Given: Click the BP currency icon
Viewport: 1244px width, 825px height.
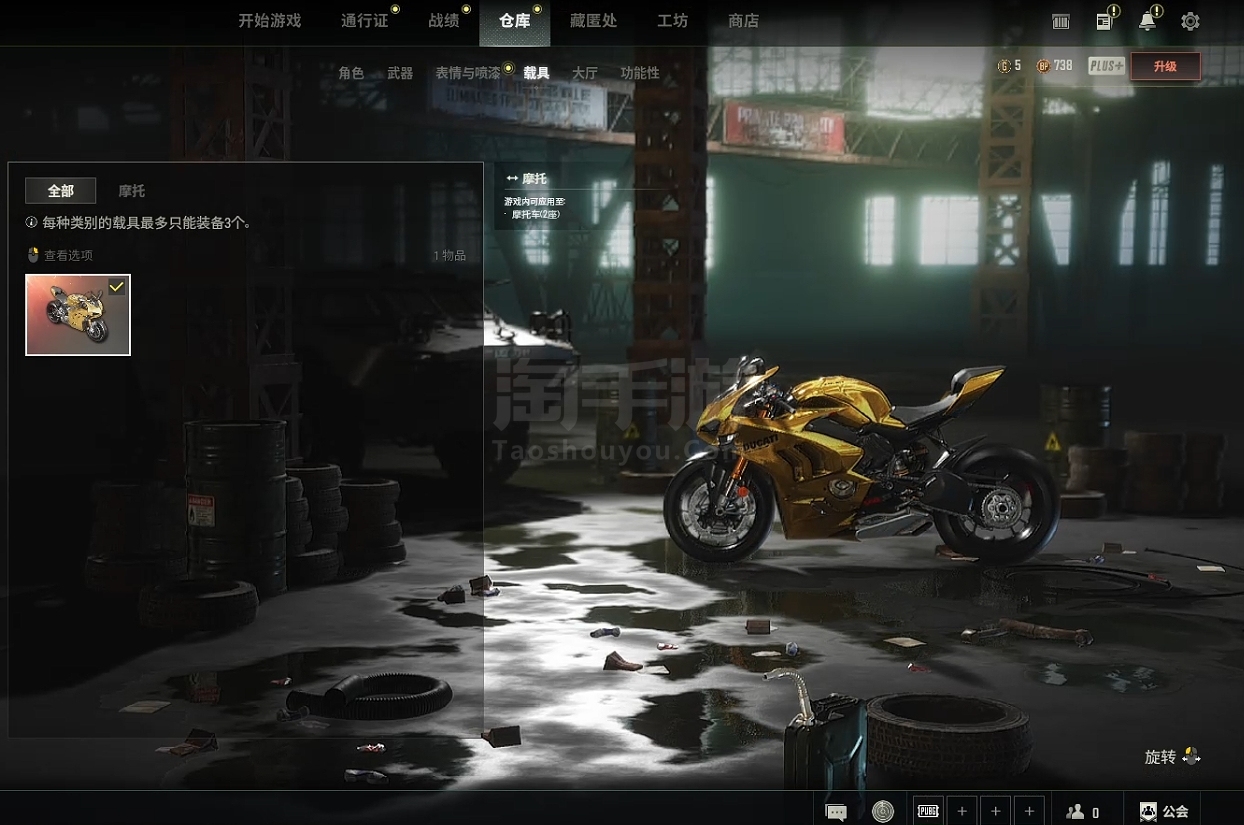Looking at the screenshot, I should click(x=1043, y=66).
